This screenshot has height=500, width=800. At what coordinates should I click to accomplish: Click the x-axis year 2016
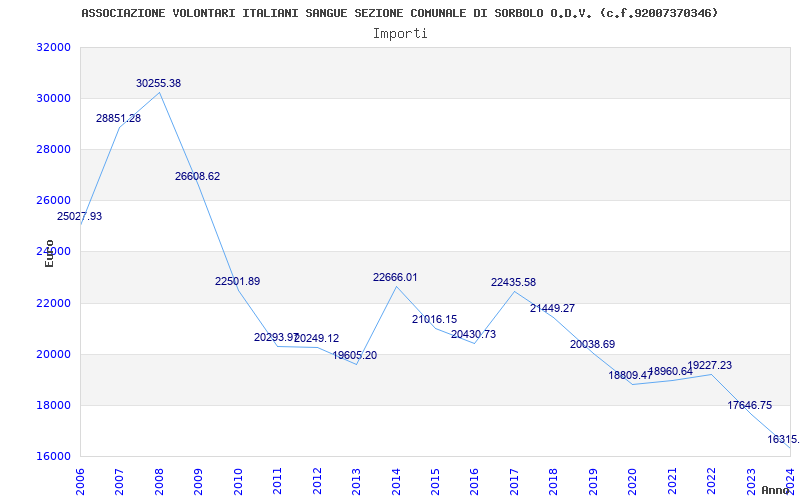(x=474, y=481)
